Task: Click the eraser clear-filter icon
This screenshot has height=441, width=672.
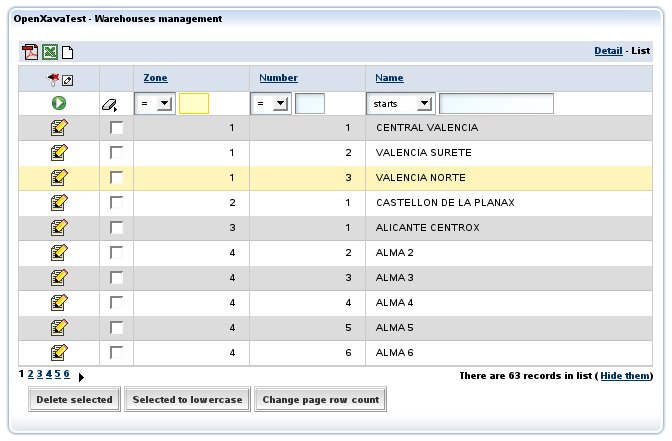Action: pyautogui.click(x=109, y=104)
